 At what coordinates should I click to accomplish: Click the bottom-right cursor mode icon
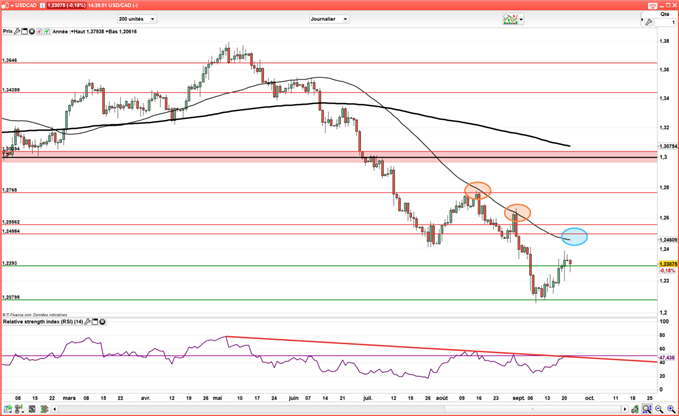[635, 409]
